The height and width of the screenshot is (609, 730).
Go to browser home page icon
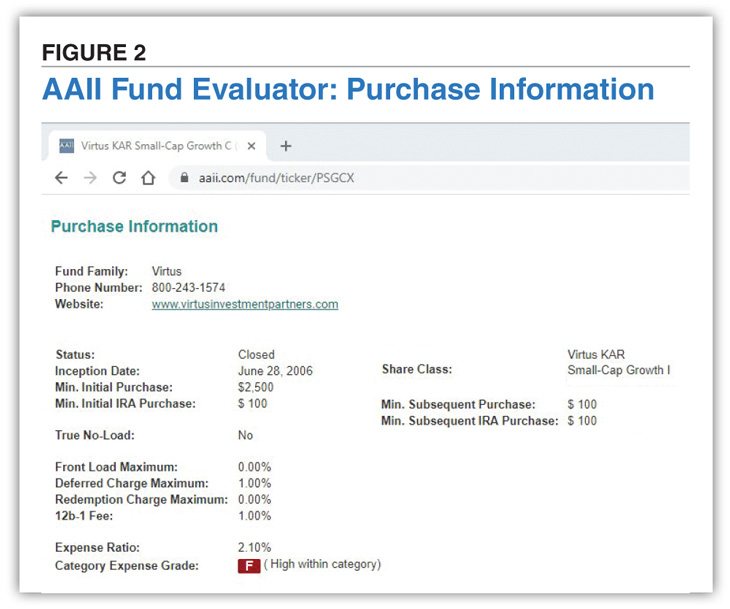pos(148,178)
